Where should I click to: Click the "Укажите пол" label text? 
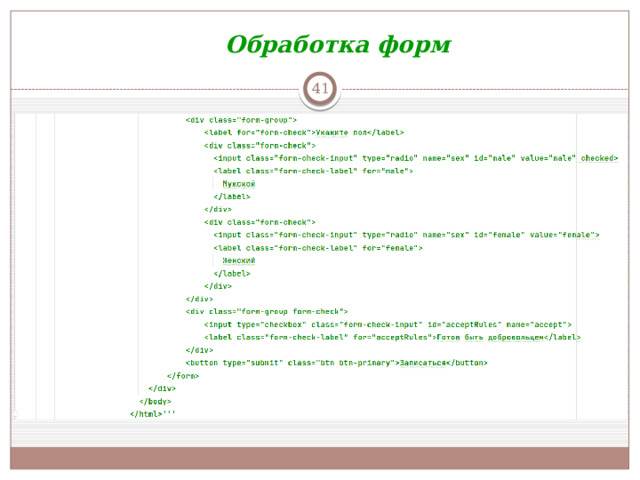(x=341, y=133)
